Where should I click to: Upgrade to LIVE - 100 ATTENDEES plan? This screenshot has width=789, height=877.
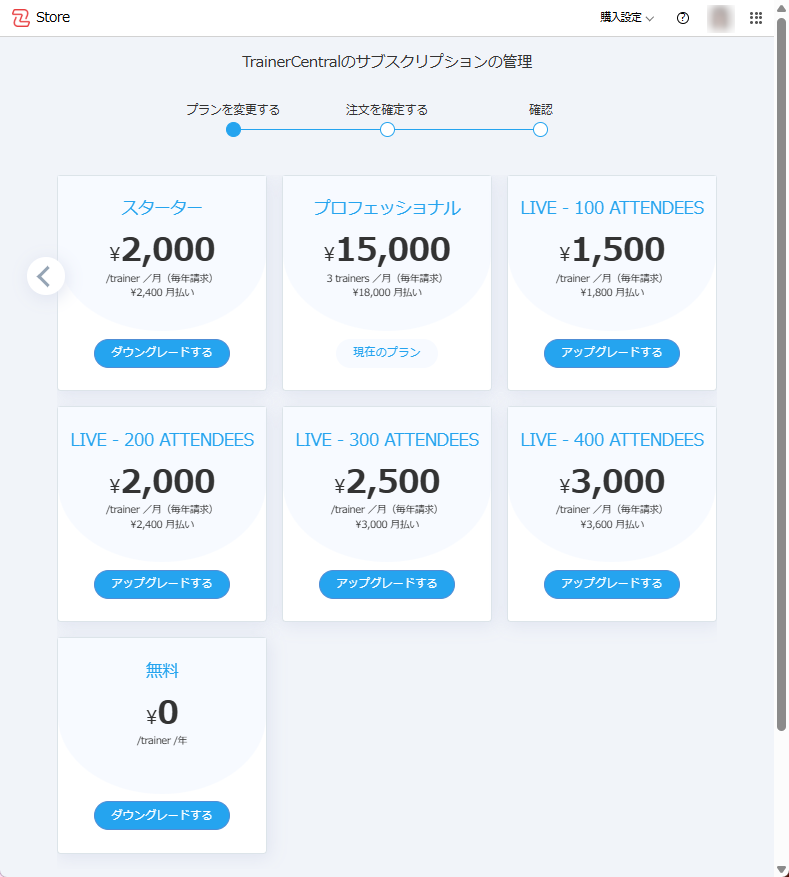[x=612, y=353]
